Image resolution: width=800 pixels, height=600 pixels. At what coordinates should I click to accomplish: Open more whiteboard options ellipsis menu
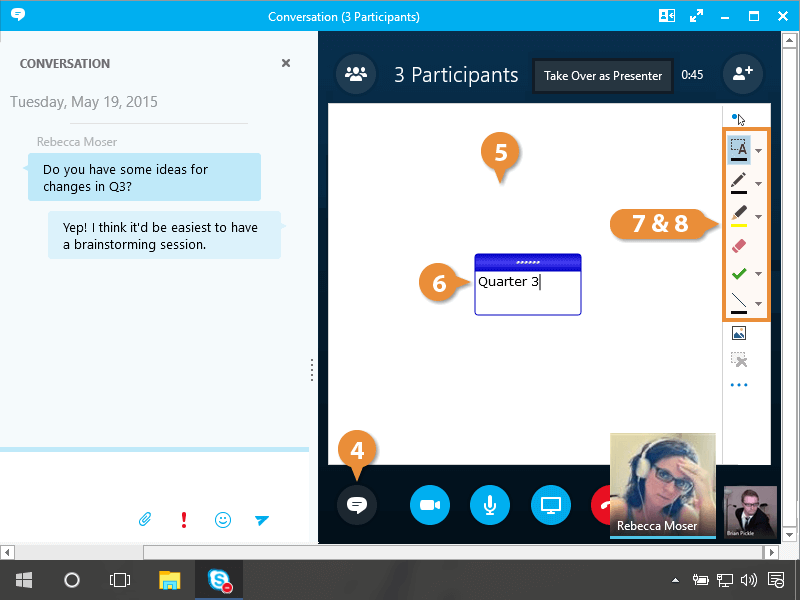pyautogui.click(x=739, y=385)
